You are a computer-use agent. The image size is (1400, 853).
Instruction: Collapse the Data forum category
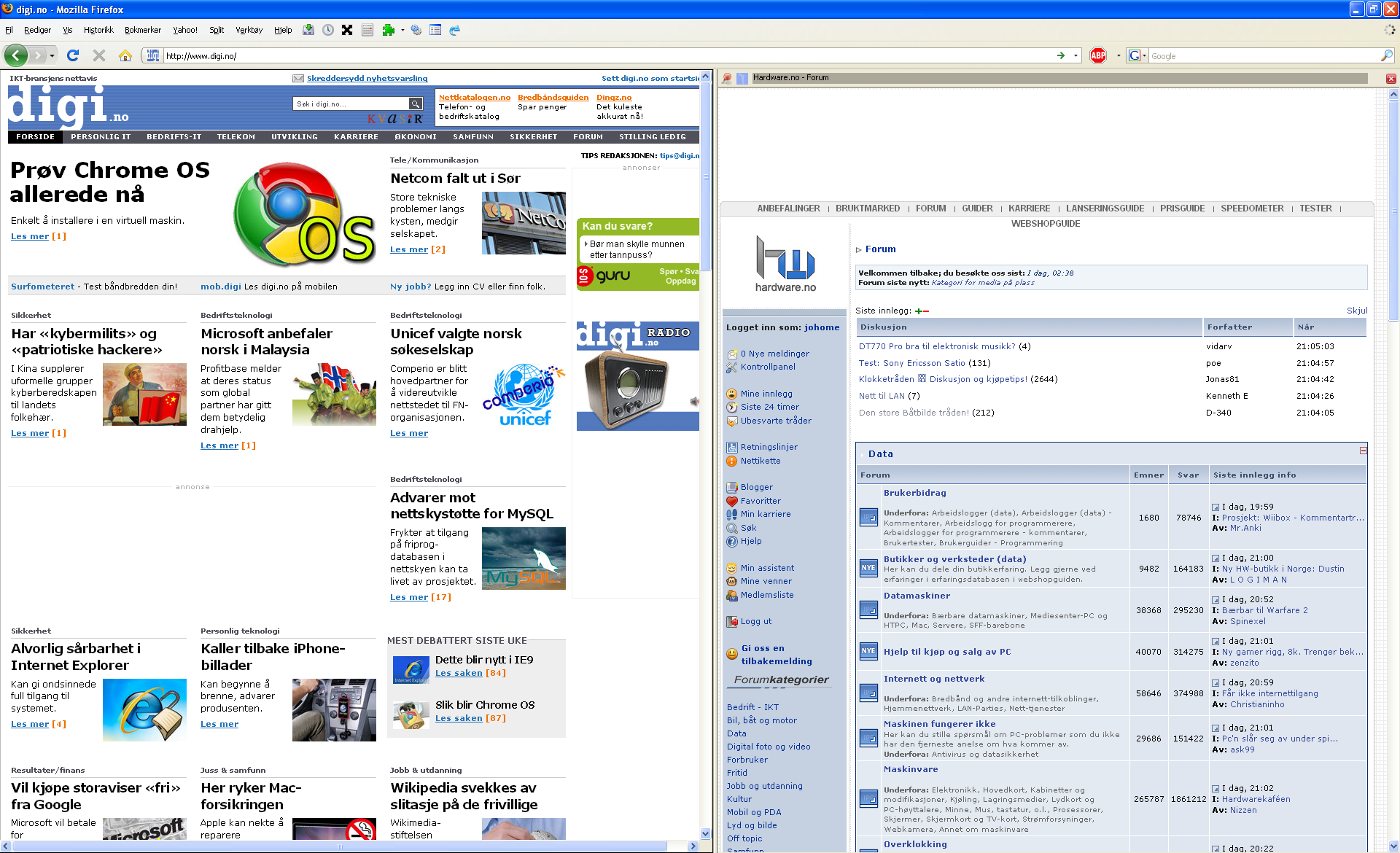[1363, 451]
